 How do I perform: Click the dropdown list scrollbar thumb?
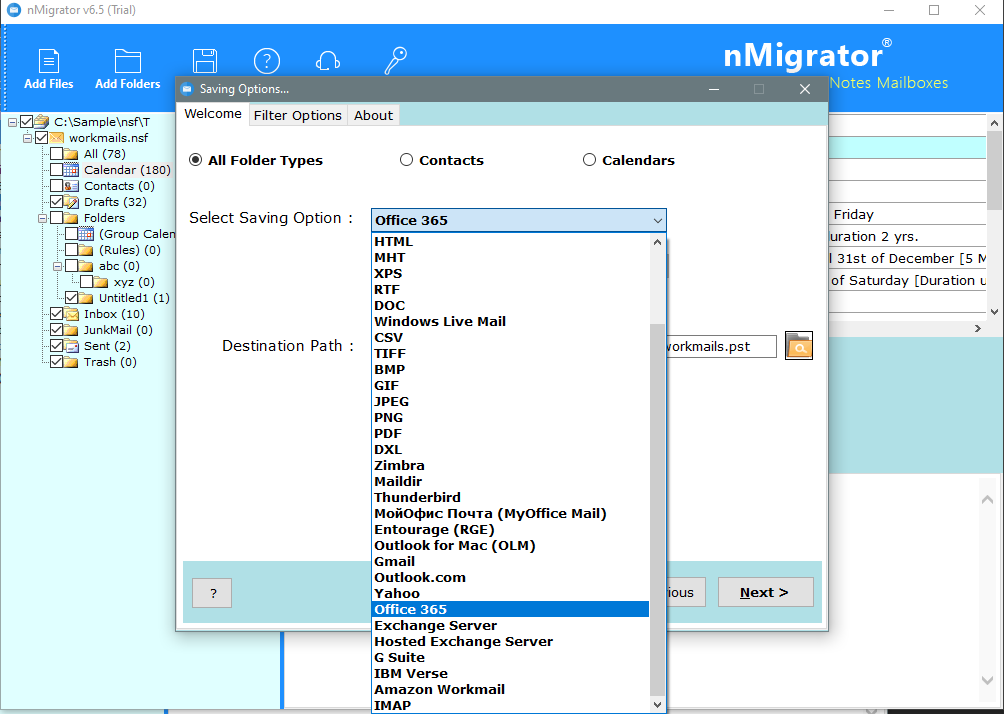pos(657,510)
